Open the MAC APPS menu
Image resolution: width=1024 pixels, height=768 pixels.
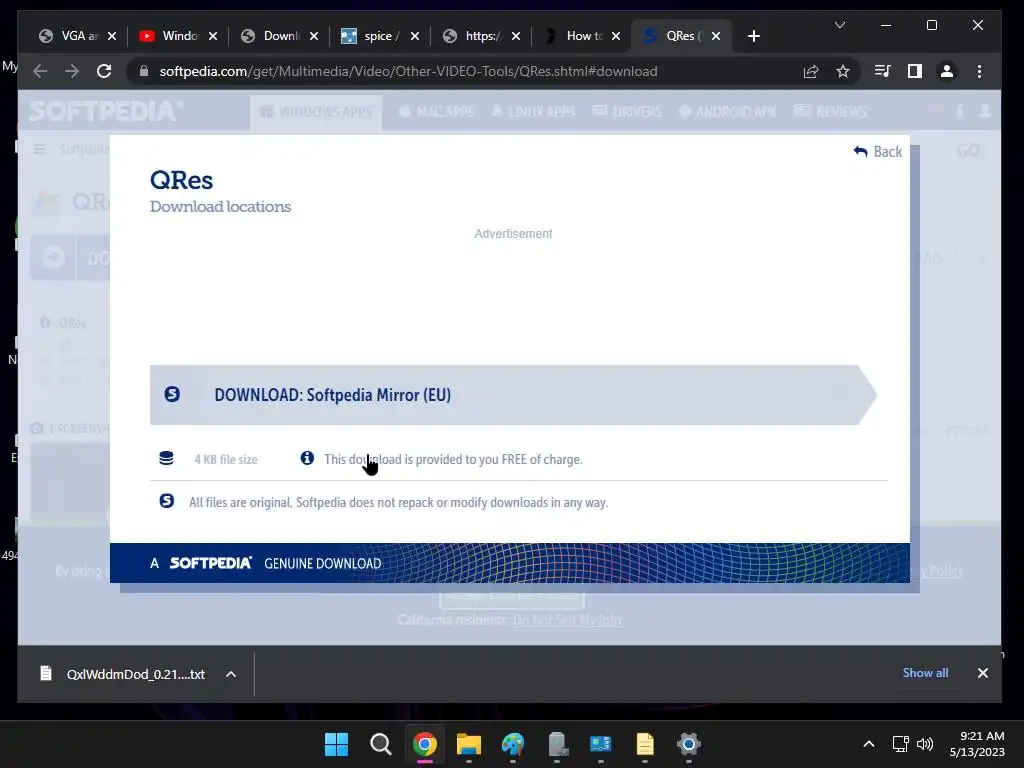tap(436, 112)
